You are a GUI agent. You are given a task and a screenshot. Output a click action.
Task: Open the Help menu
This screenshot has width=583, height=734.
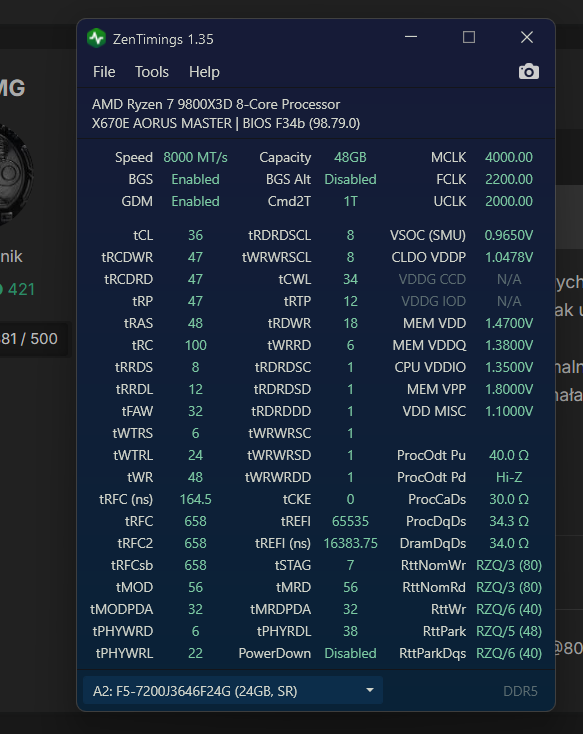pyautogui.click(x=204, y=72)
